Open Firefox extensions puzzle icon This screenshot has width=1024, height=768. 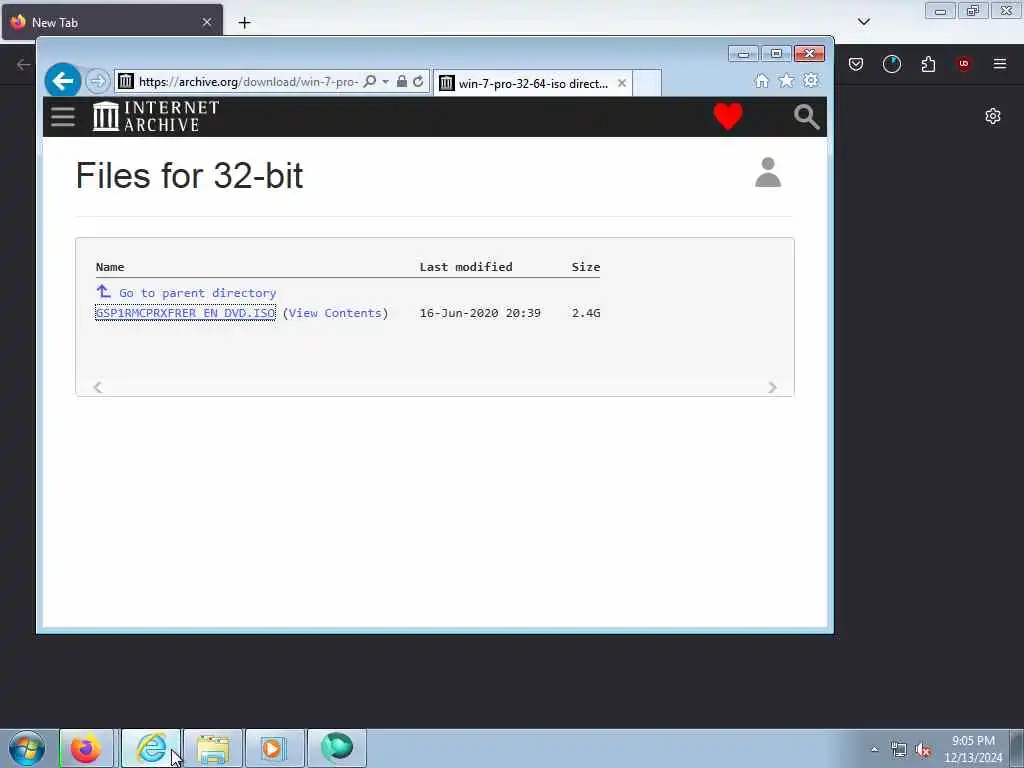pos(928,64)
